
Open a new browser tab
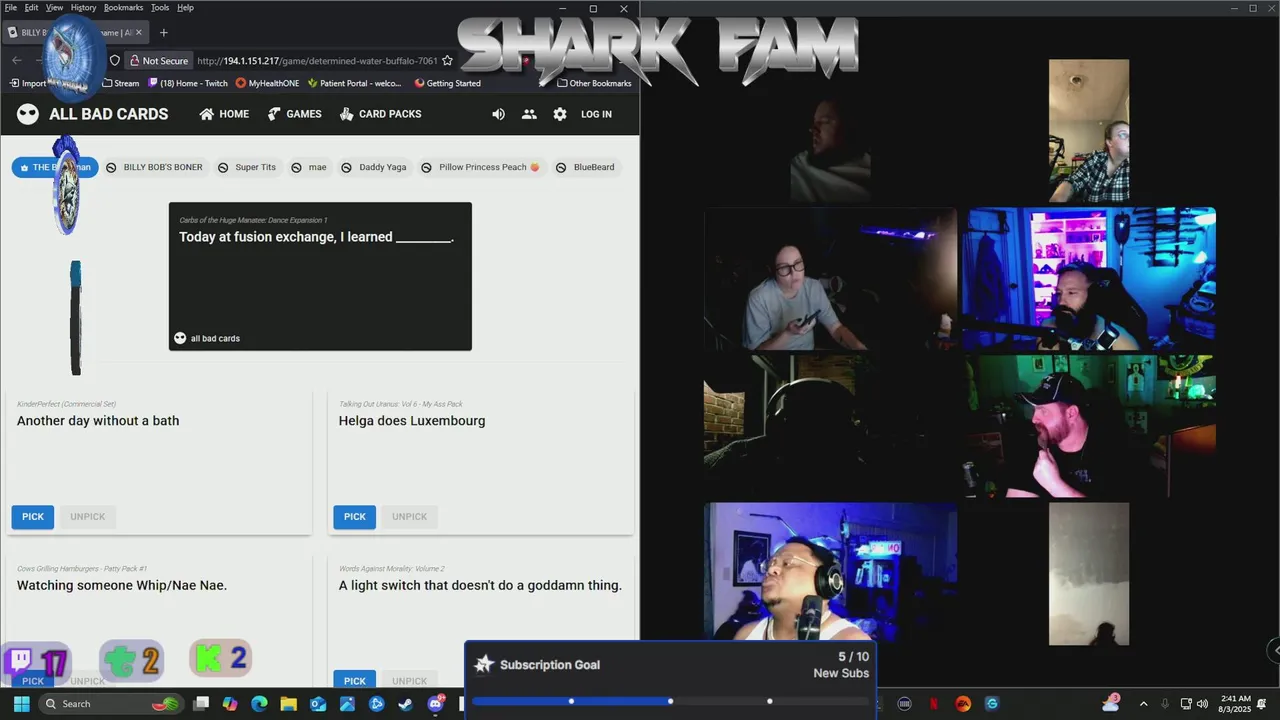163,32
